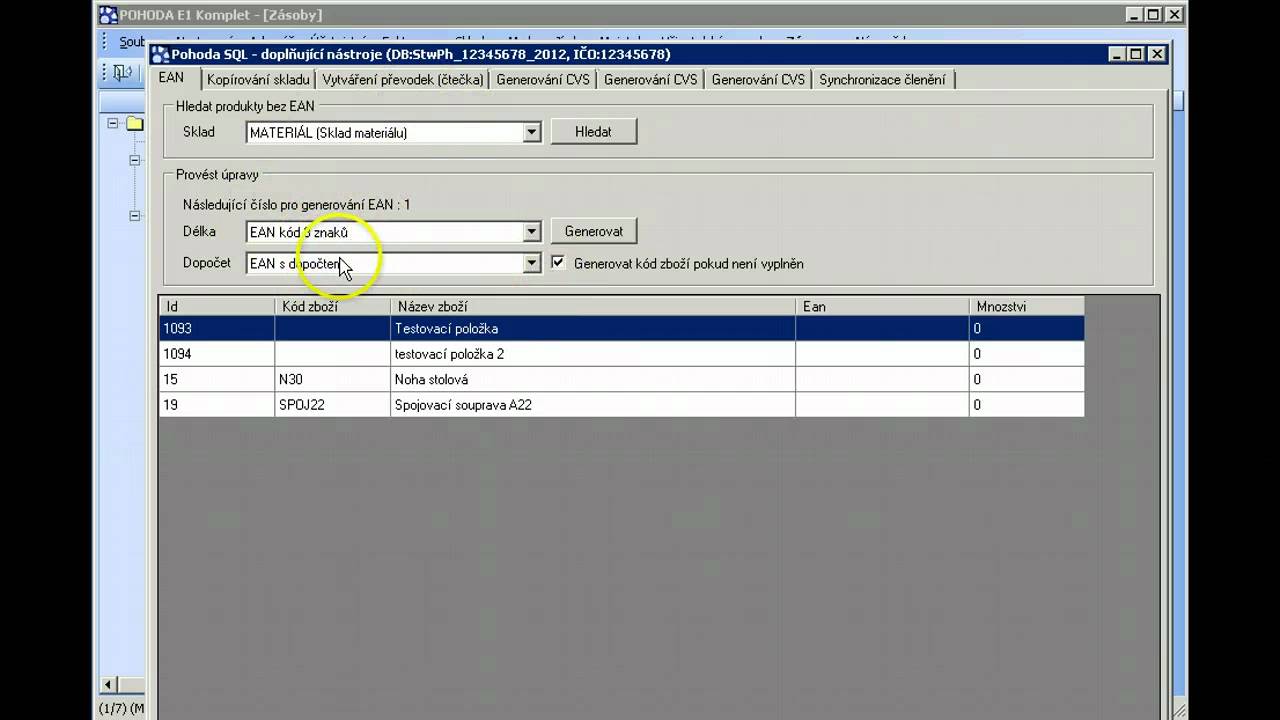Image resolution: width=1280 pixels, height=720 pixels.
Task: Expand the Dopočet dropdown list
Action: tap(532, 263)
